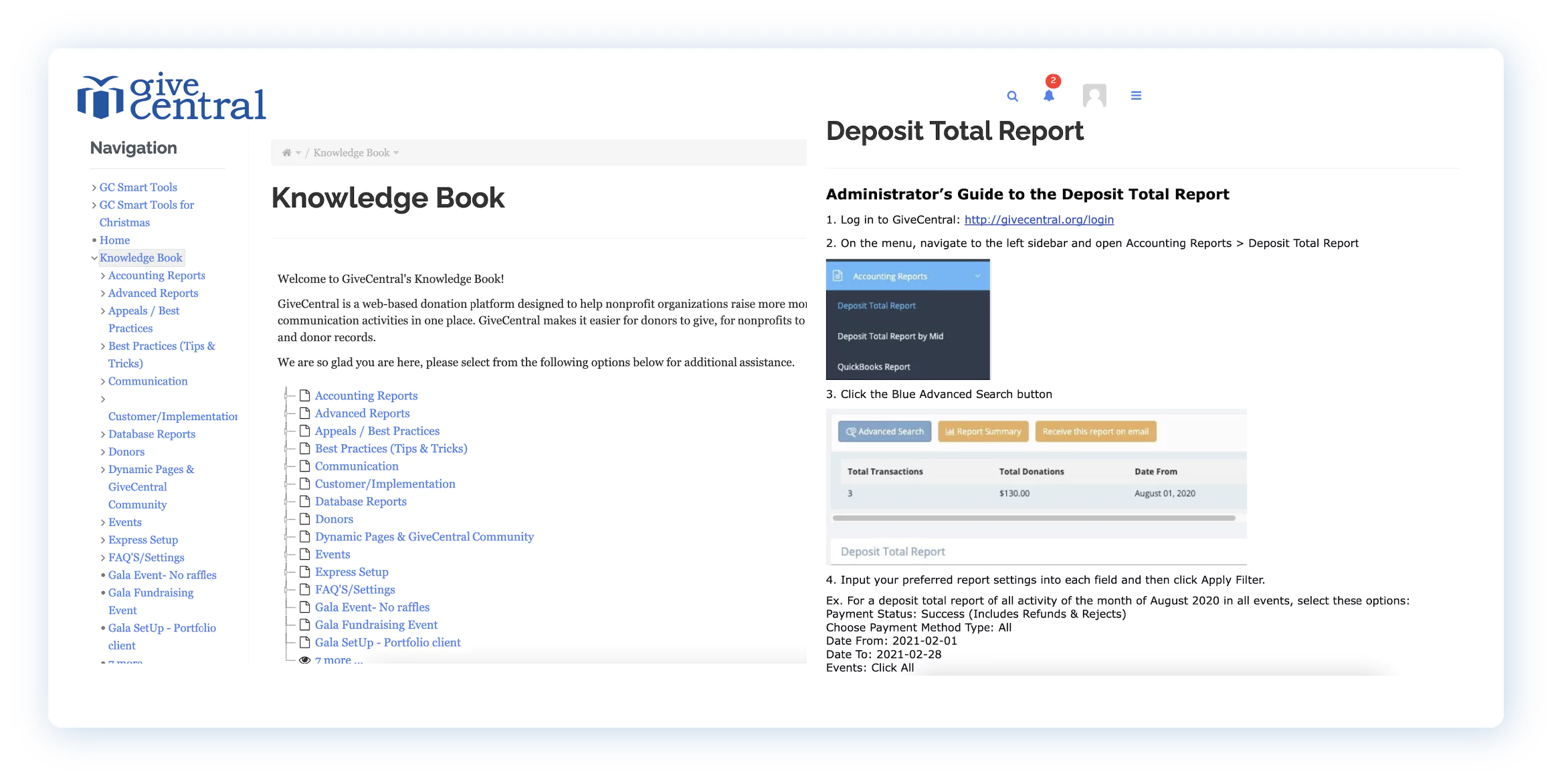Open Dynamic Pages & GiveCentral Community link
Screen dimensions: 1560x784
(x=424, y=536)
